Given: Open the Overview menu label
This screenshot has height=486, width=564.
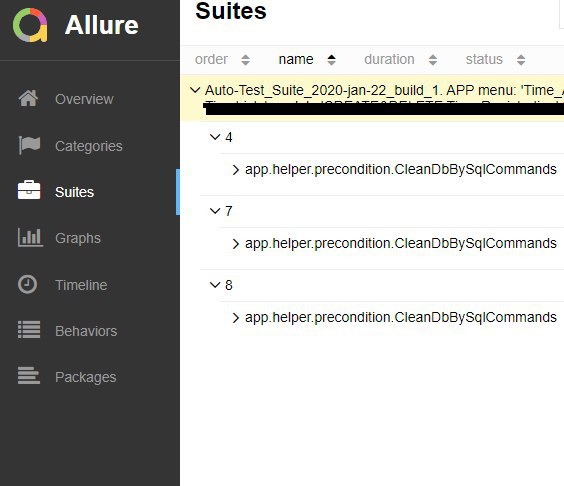Looking at the screenshot, I should [x=84, y=99].
